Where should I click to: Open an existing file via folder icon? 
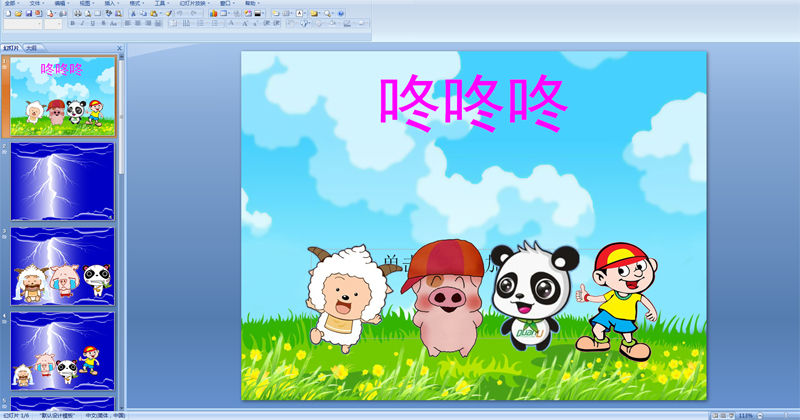click(18, 14)
